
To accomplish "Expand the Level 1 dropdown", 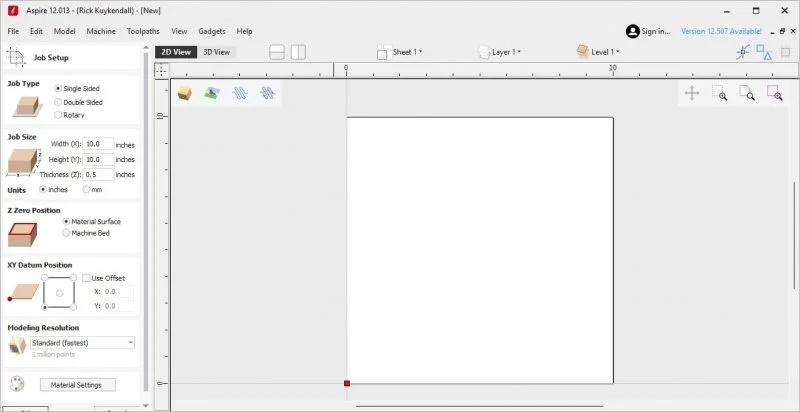I will 606,52.
